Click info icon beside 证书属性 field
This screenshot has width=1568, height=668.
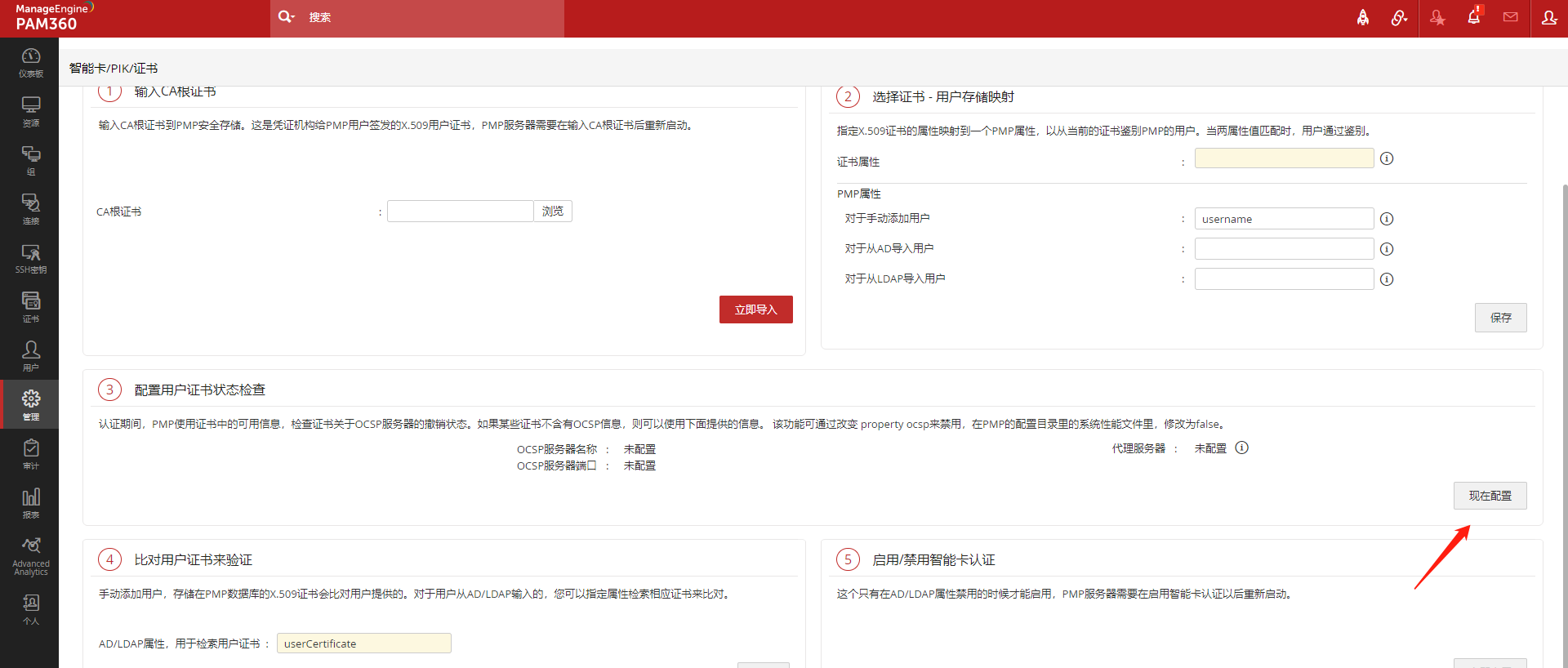(1386, 158)
